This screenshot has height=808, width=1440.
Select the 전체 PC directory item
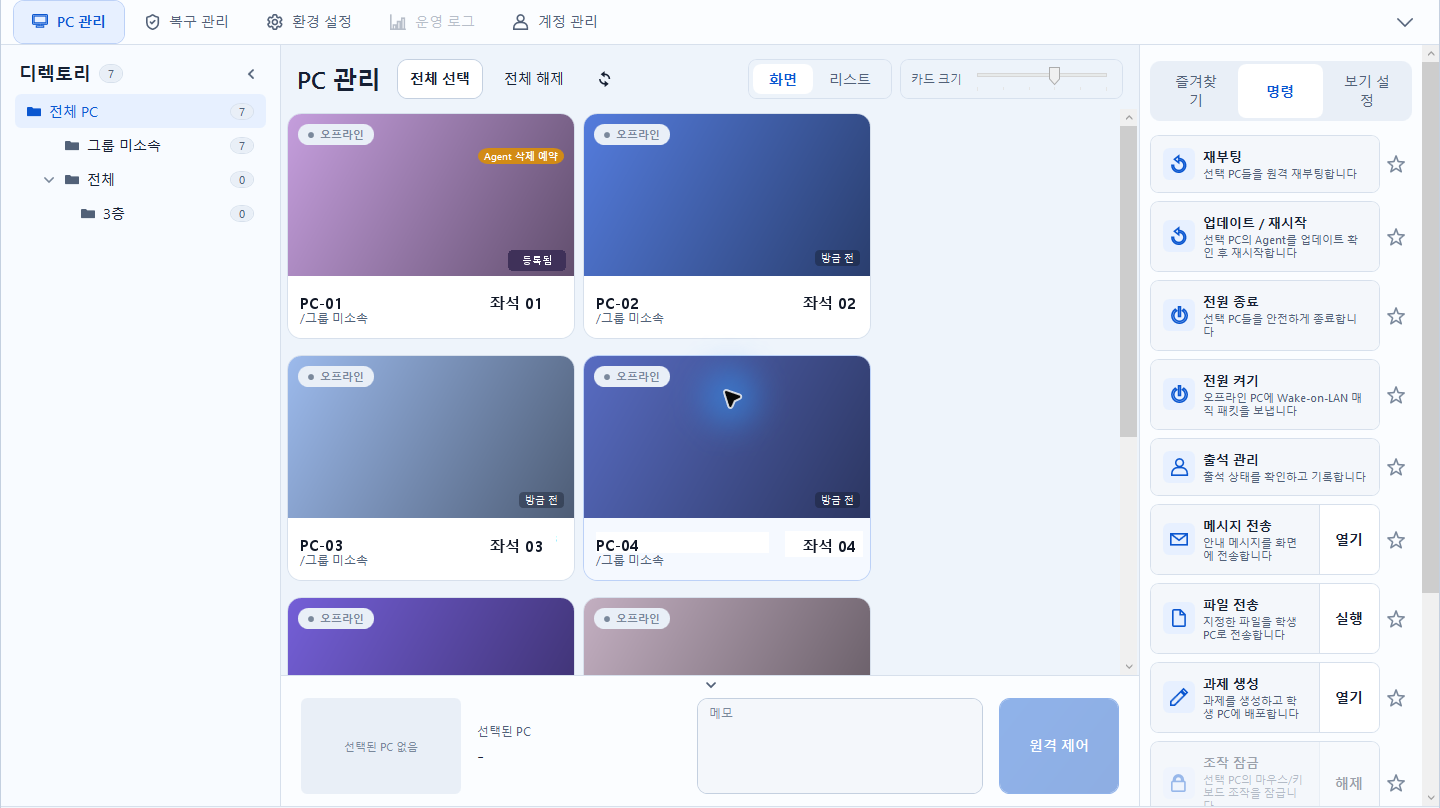[140, 112]
